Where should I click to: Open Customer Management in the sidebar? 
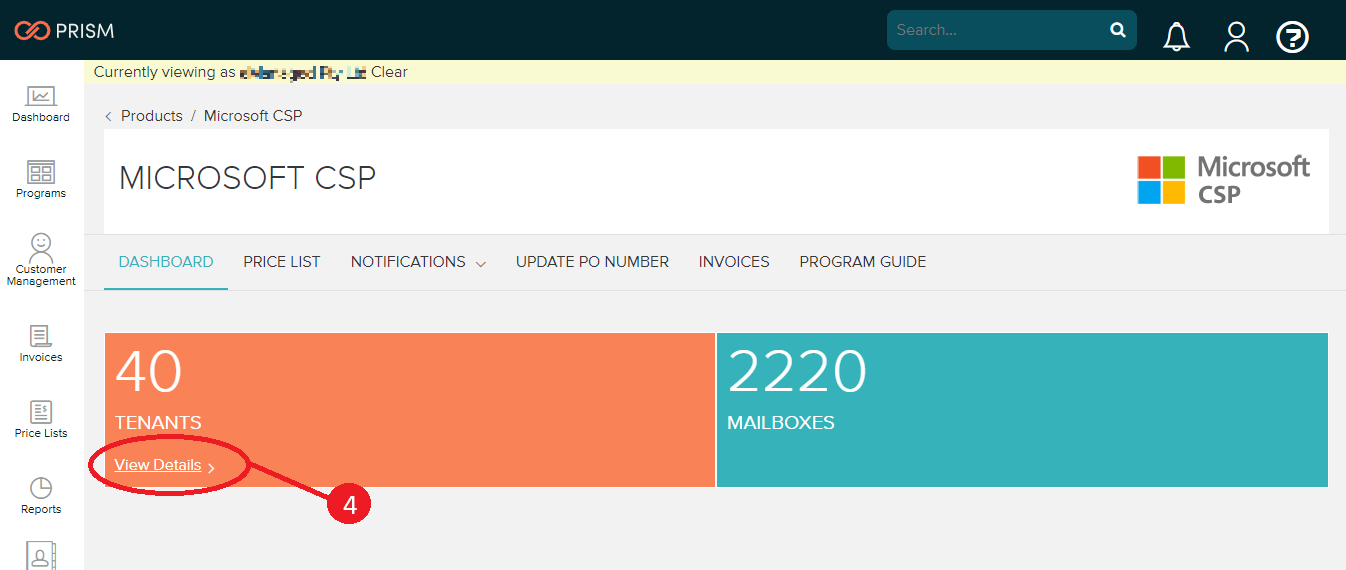pos(41,260)
